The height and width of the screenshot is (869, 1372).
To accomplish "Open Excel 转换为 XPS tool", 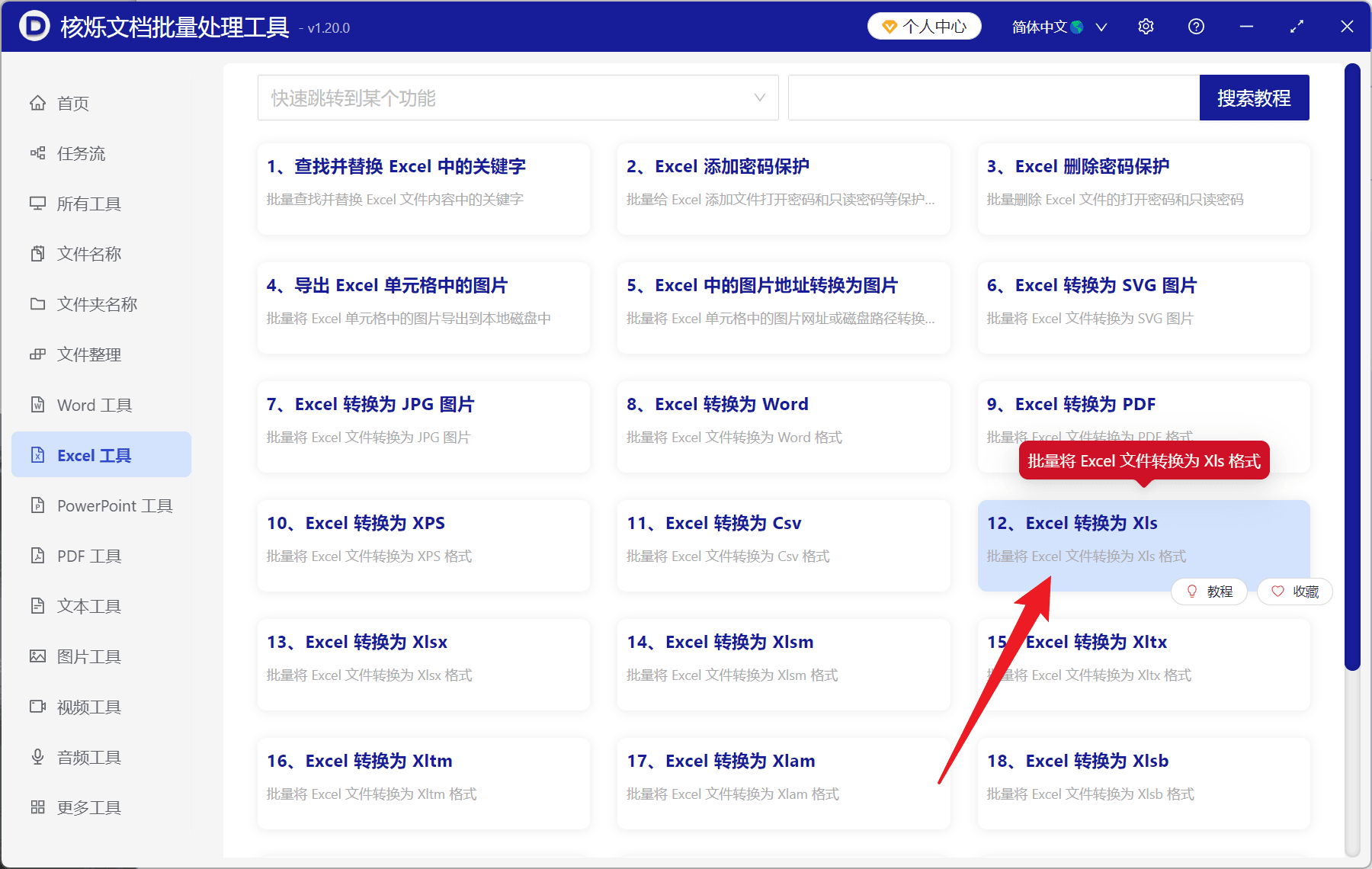I will point(424,546).
